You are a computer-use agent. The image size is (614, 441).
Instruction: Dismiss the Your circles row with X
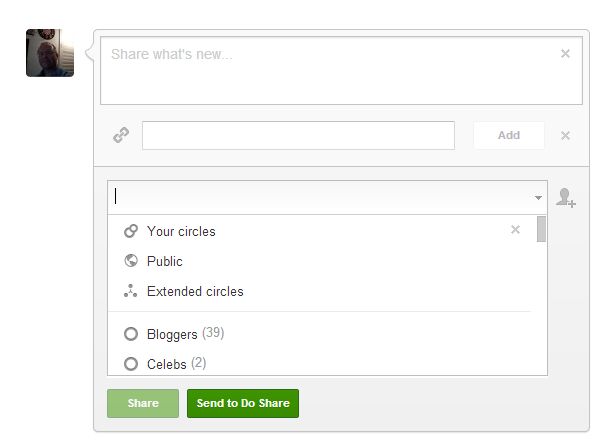515,230
